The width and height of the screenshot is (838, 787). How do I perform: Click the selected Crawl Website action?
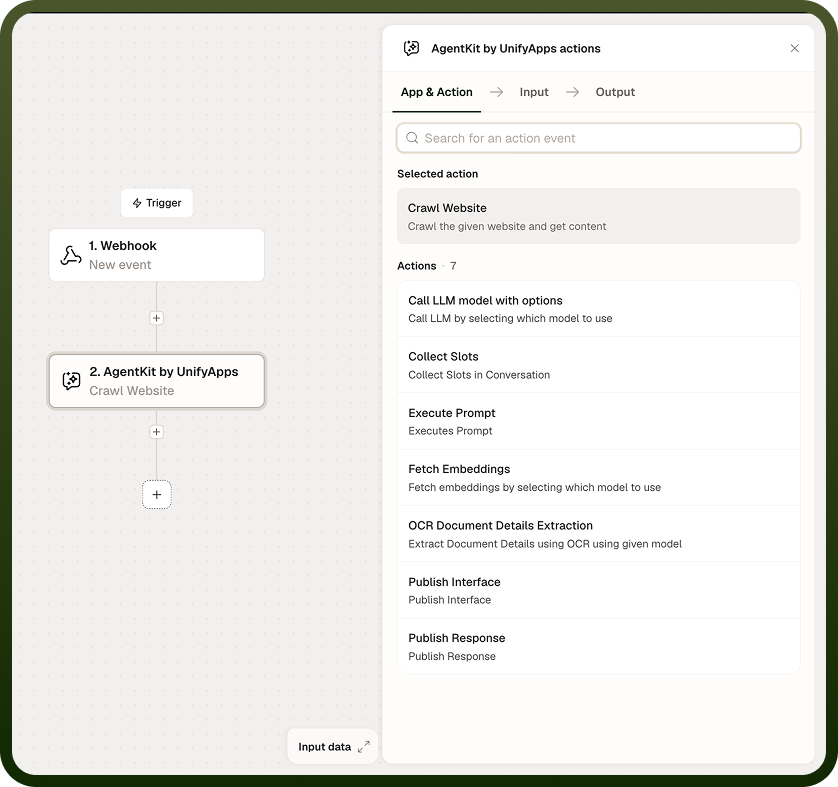coord(599,216)
